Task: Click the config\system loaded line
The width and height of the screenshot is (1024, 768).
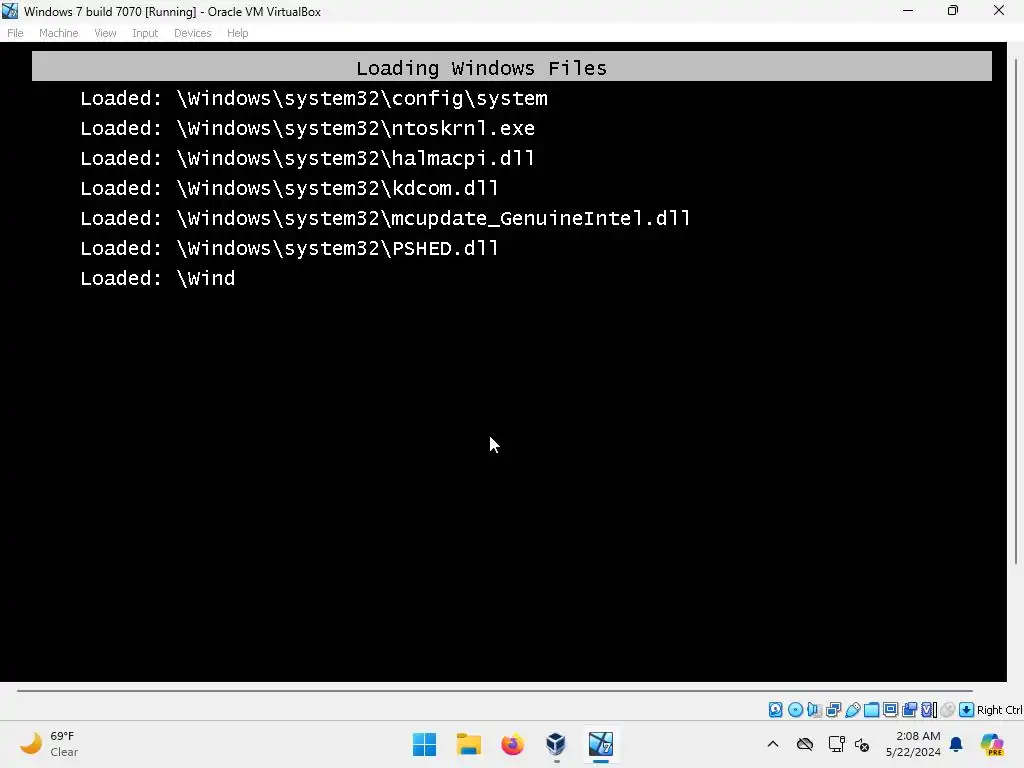Action: [x=313, y=98]
